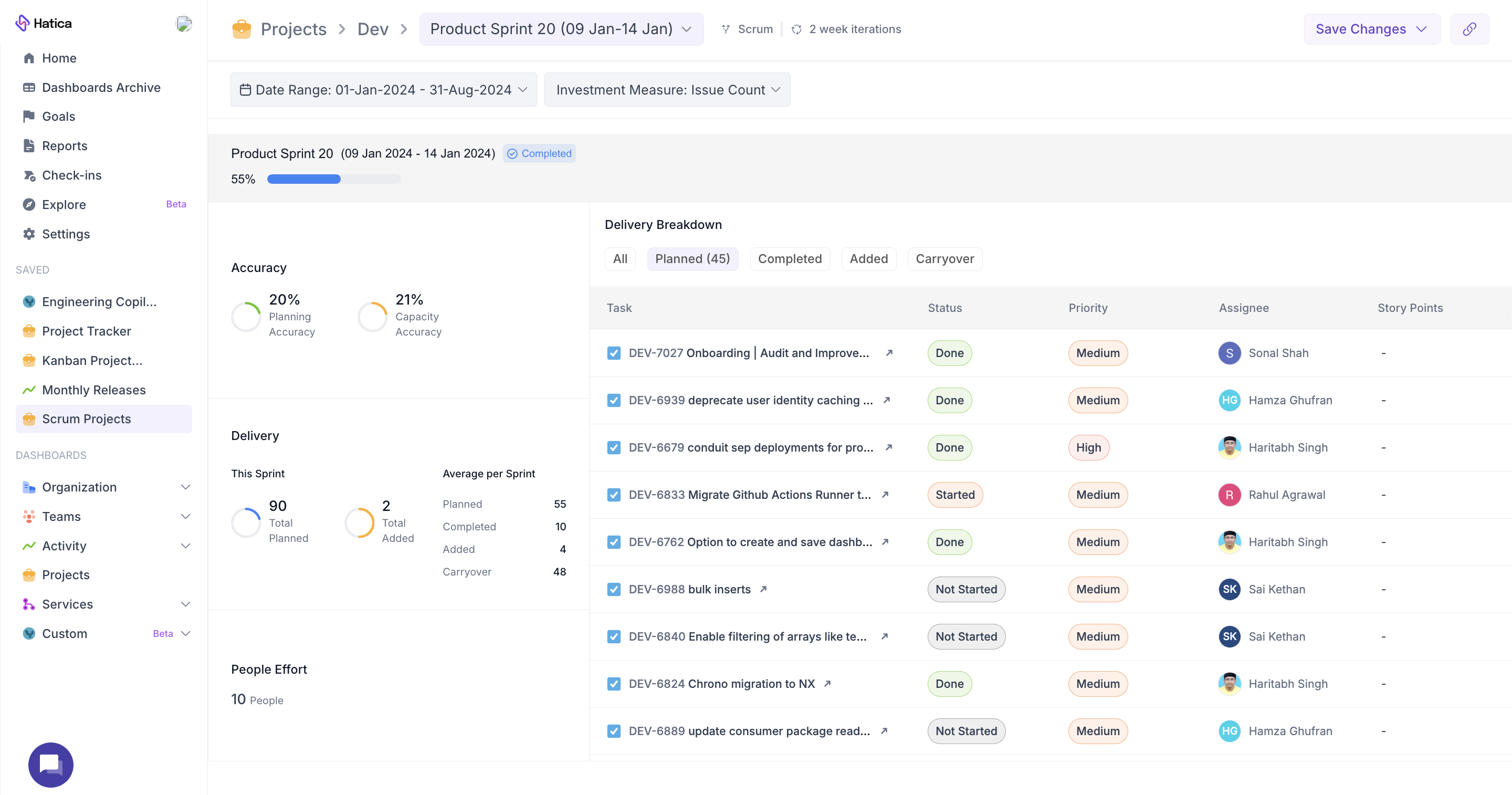Screen dimensions: 1512x795
Task: Click the Check-ins icon
Action: (29, 175)
